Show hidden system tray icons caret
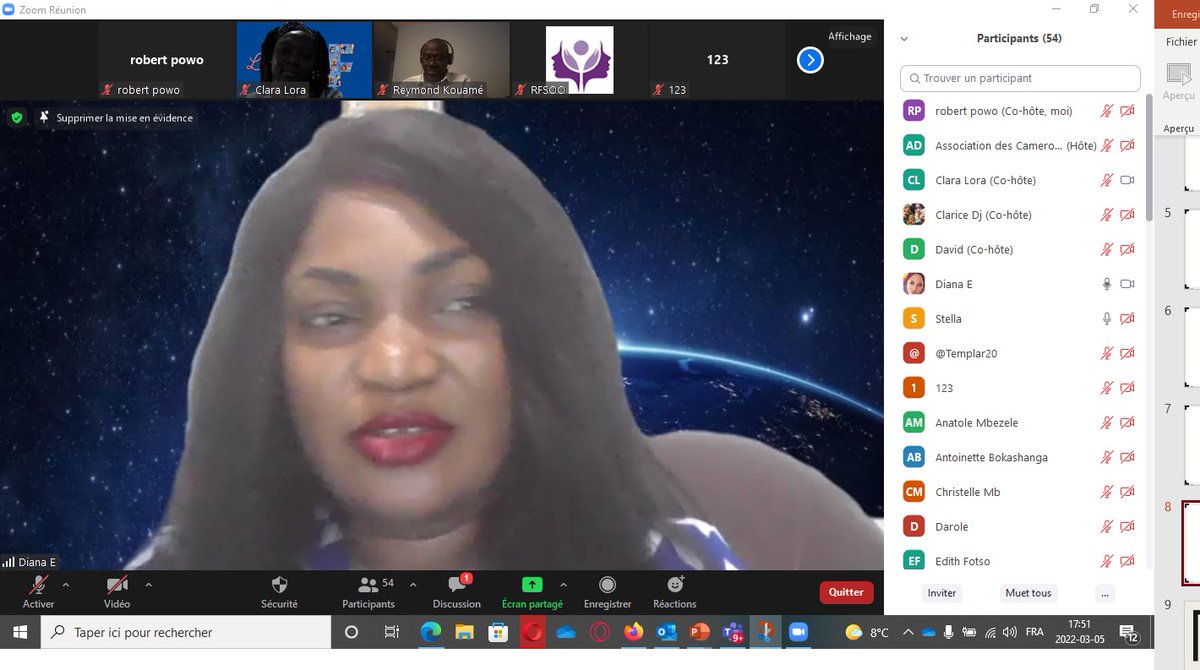 tap(908, 632)
